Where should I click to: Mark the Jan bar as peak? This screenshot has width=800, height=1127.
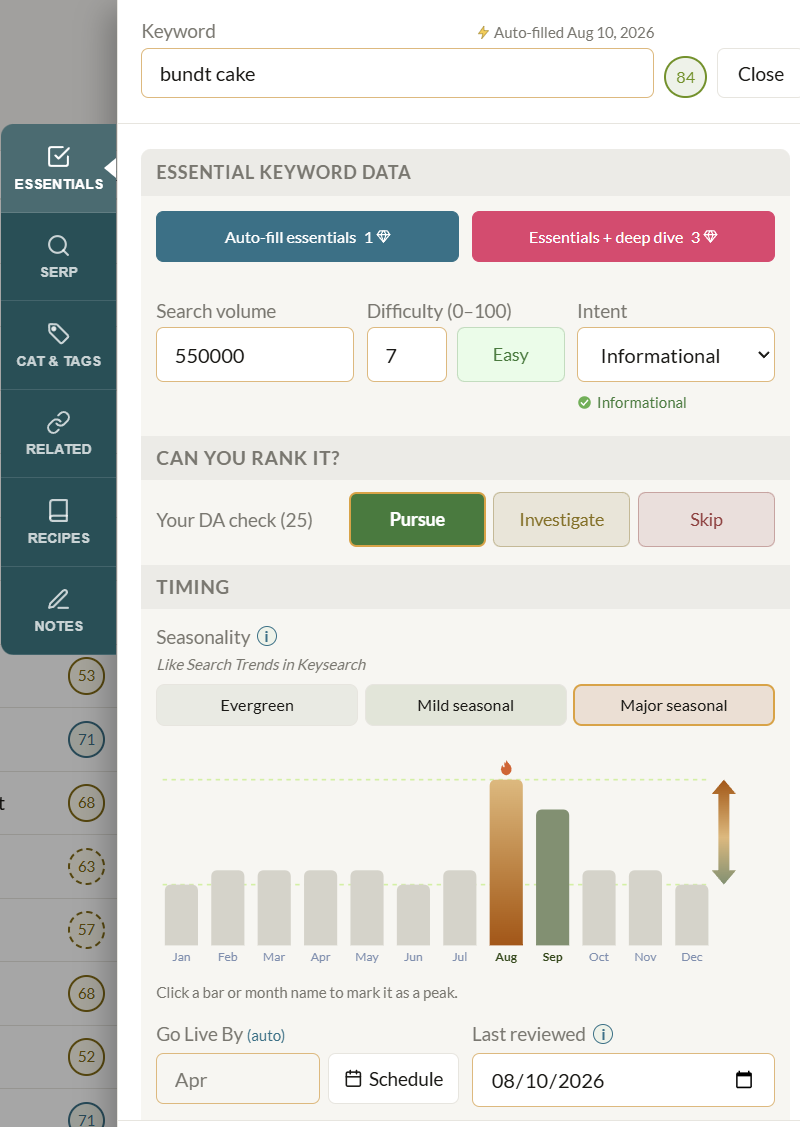coord(181,914)
